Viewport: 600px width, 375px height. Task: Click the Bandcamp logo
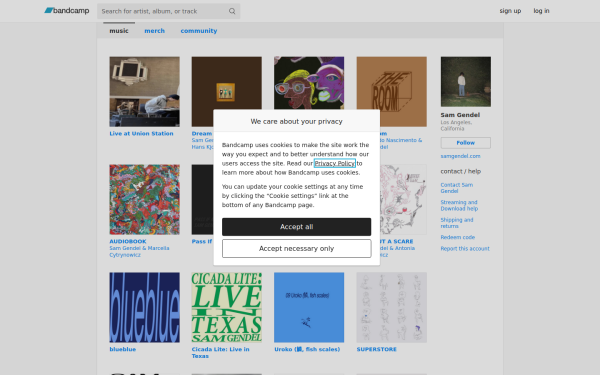click(67, 11)
